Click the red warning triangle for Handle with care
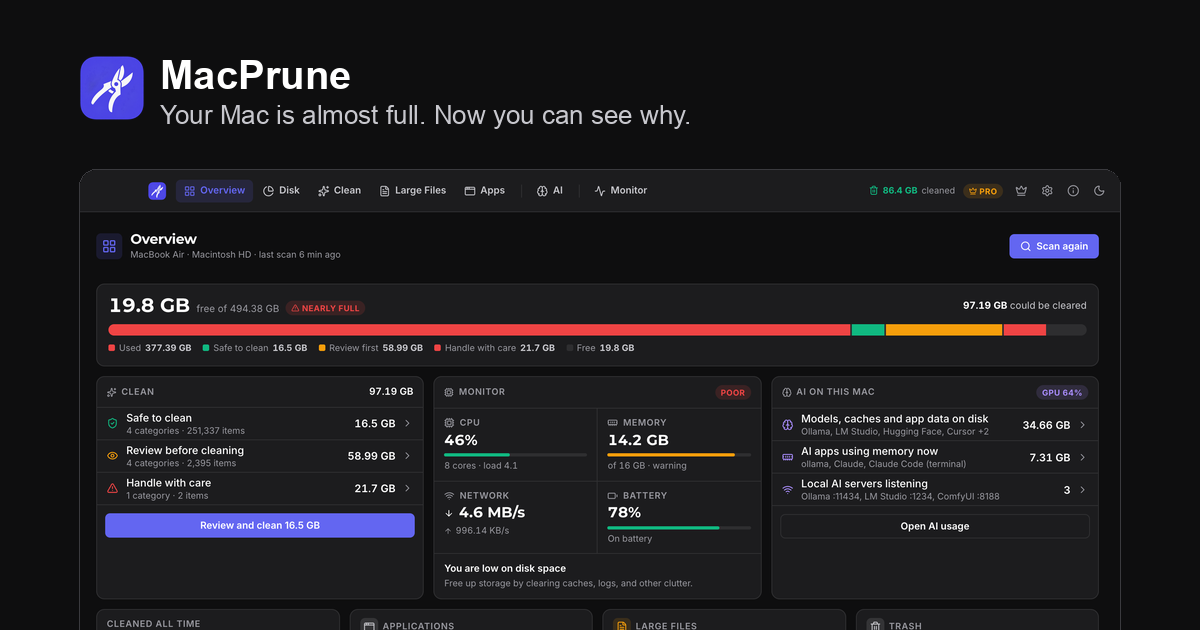The width and height of the screenshot is (1200, 630). coord(112,488)
